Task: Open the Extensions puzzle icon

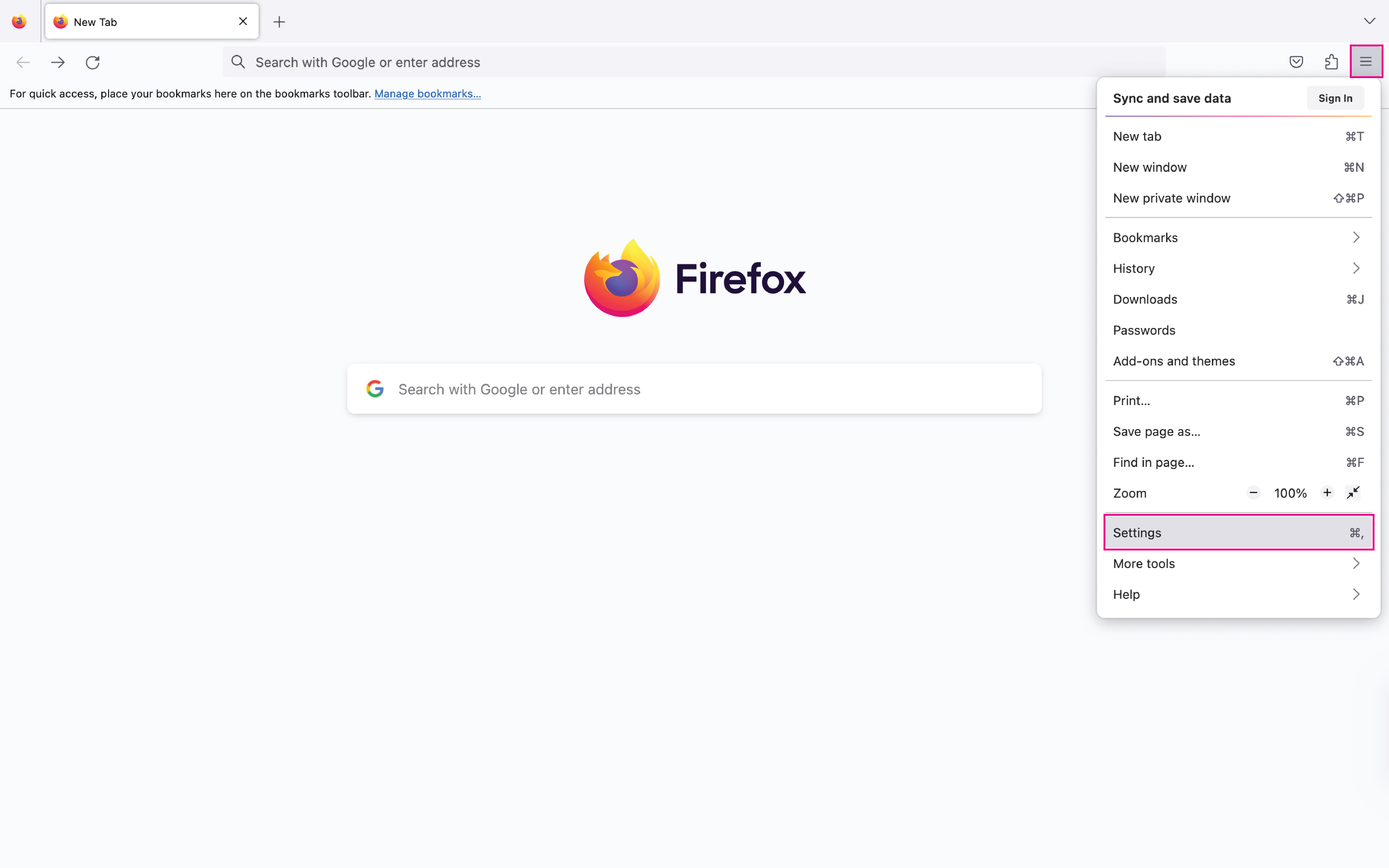Action: click(x=1331, y=62)
